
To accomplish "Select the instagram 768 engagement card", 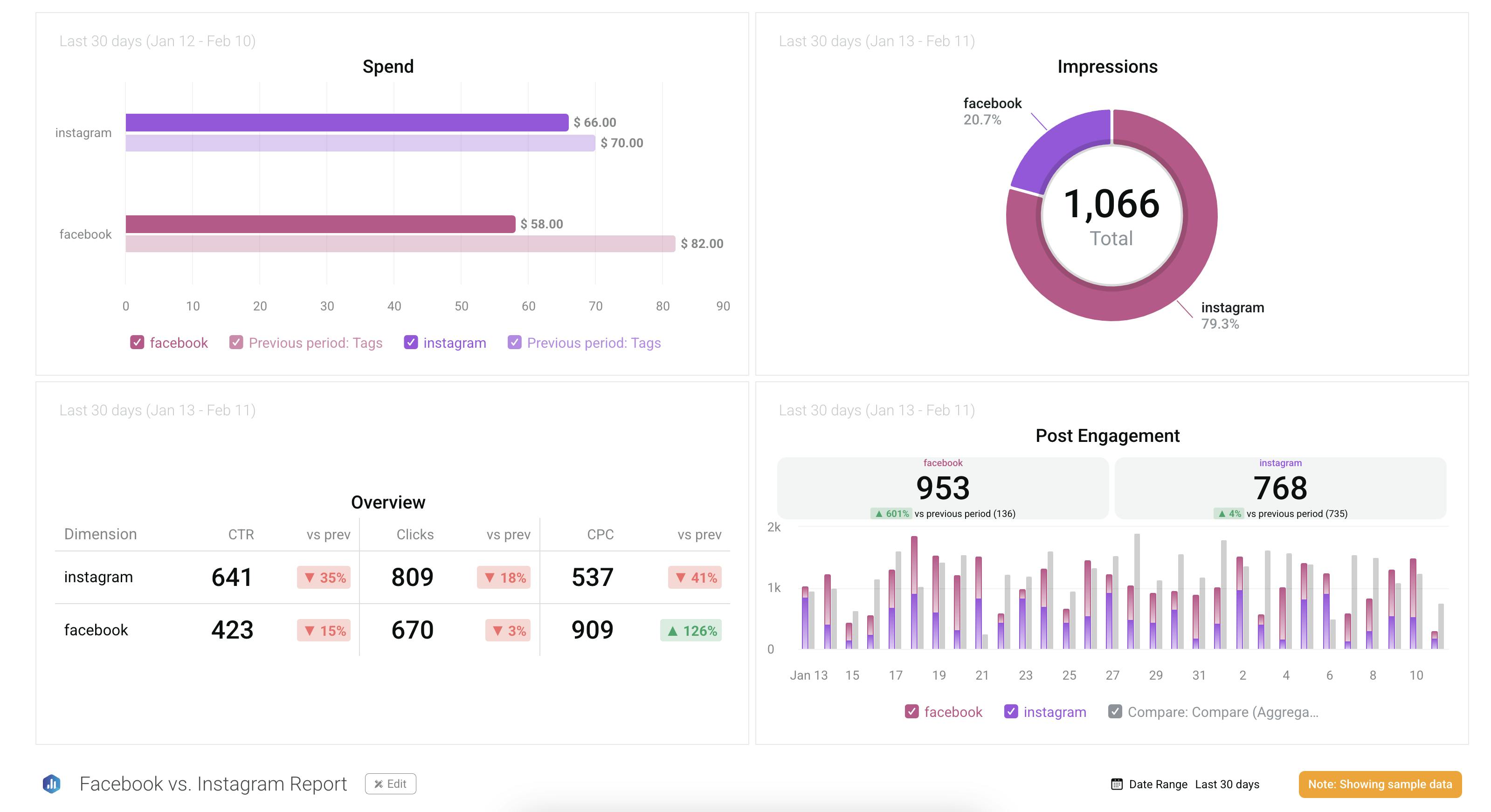I will pos(1280,488).
